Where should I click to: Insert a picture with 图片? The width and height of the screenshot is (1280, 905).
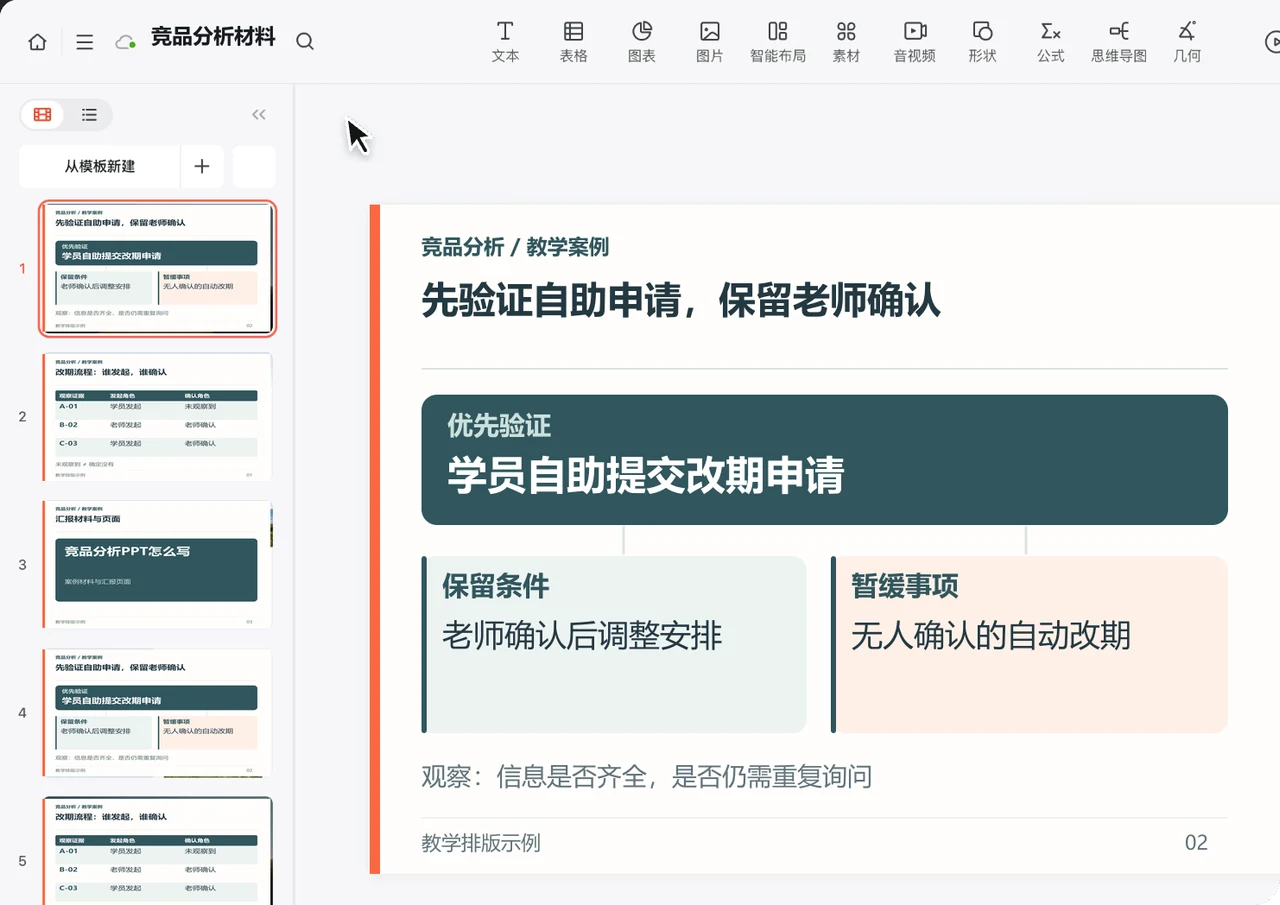coord(709,42)
